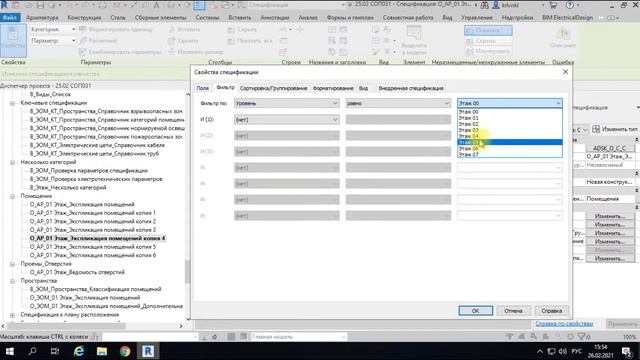Collapse the Этаж 00 value dropdown

(509, 103)
